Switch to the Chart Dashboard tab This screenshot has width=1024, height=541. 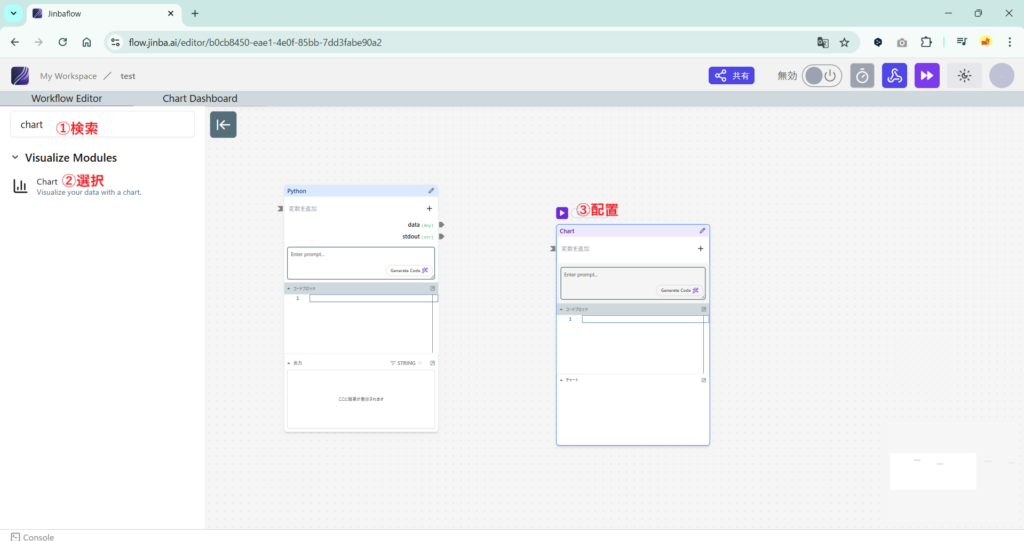[x=200, y=99]
